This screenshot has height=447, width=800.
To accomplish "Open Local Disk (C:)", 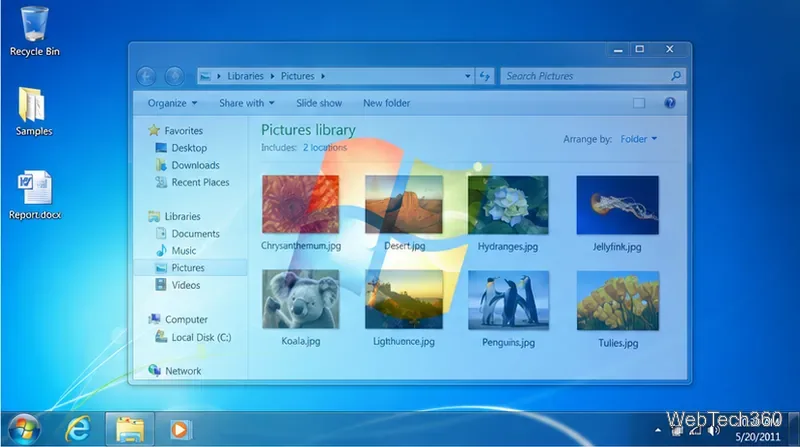I will point(193,337).
